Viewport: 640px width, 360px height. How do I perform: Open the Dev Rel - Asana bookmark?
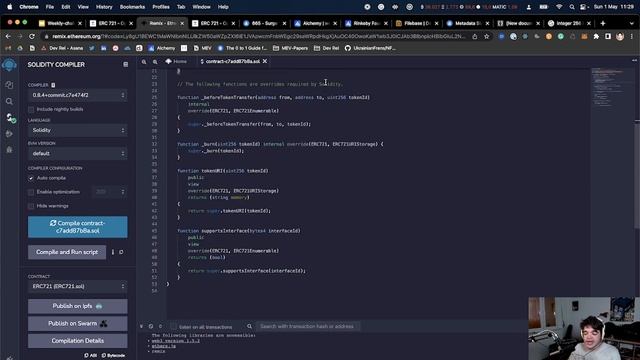(x=62, y=48)
